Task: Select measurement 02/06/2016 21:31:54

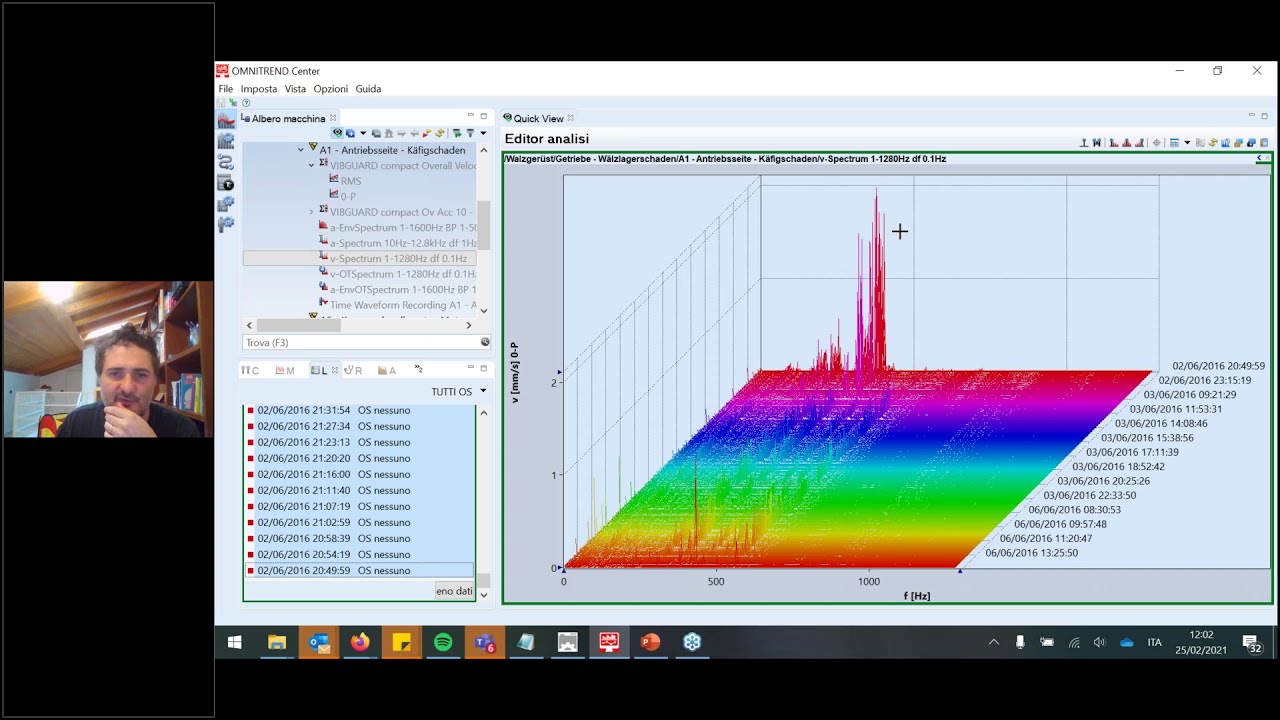Action: [358, 410]
